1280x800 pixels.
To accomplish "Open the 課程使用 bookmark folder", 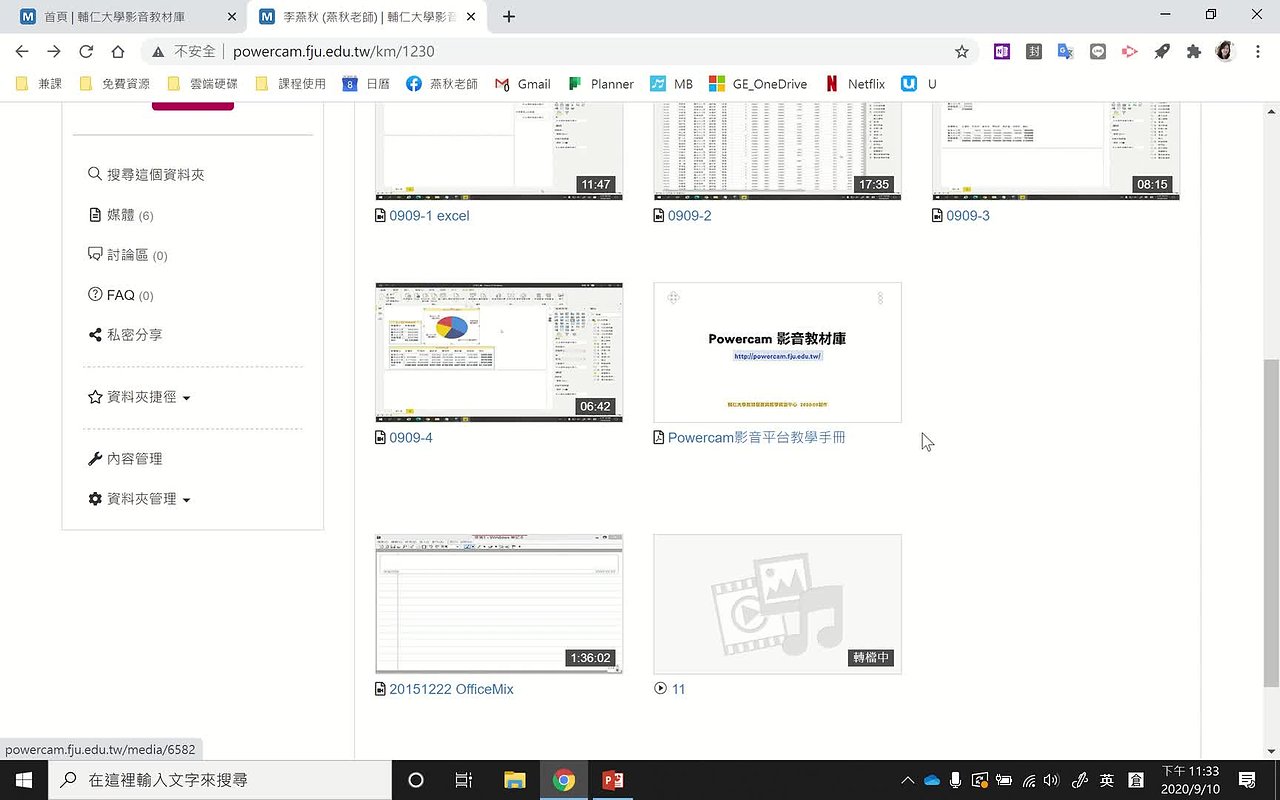I will (290, 84).
